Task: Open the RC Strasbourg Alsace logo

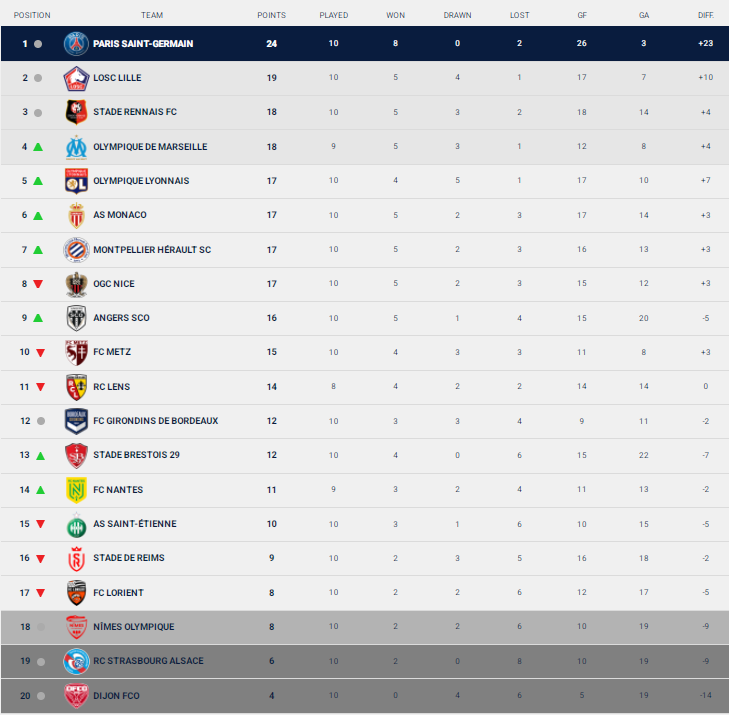Action: point(76,661)
